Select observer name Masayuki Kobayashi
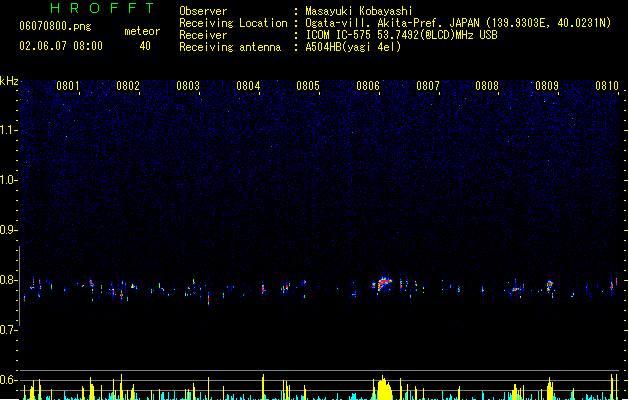The height and width of the screenshot is (400, 629). coord(359,11)
